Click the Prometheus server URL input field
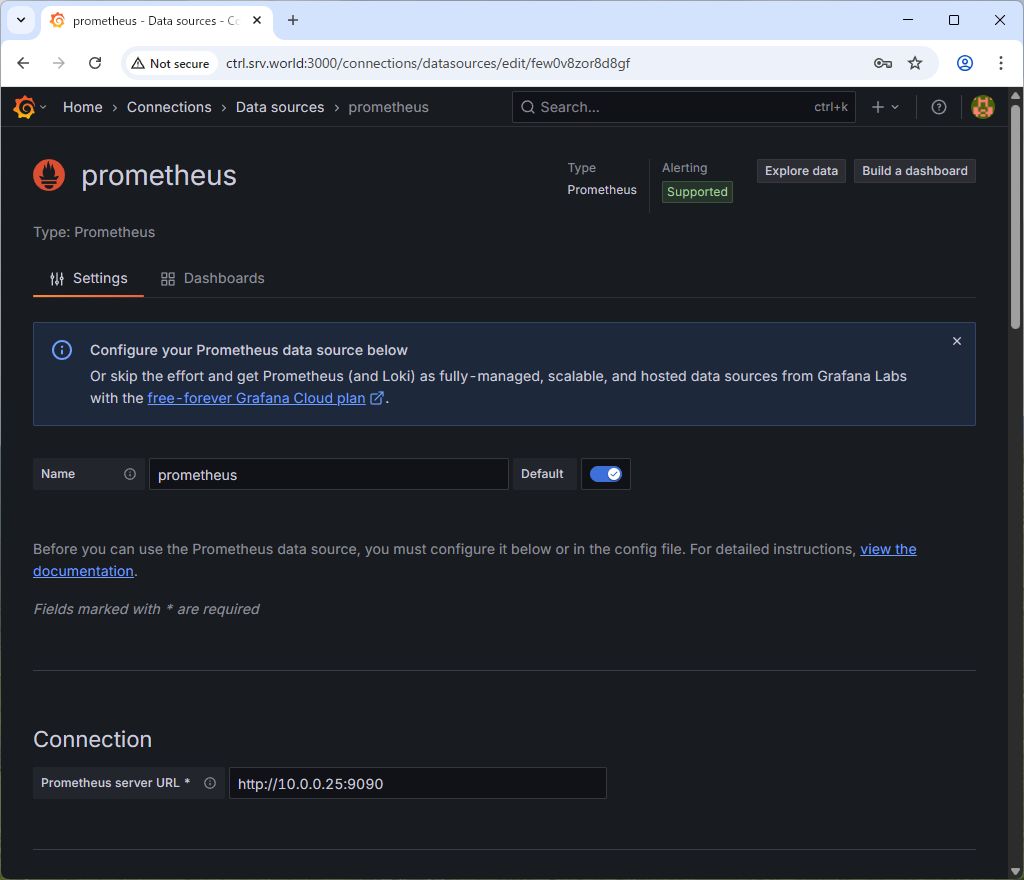Screen dimensions: 1024x880 click(x=417, y=784)
